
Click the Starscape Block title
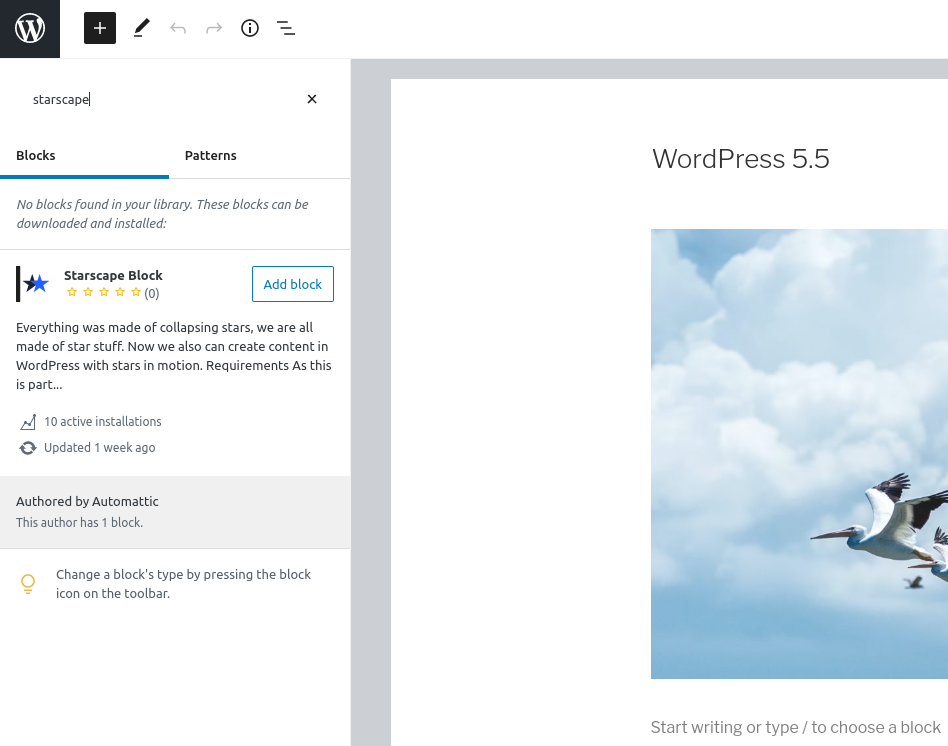coord(113,276)
